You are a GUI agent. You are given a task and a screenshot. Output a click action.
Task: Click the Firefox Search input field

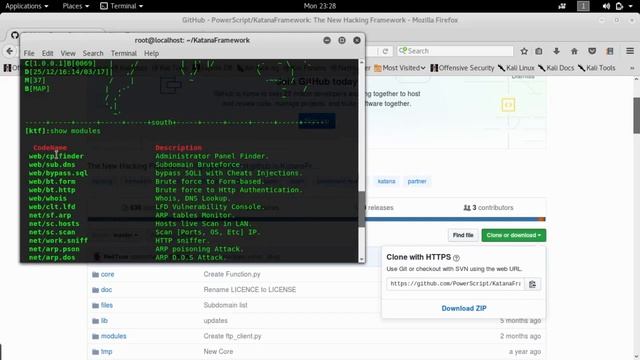coord(455,51)
